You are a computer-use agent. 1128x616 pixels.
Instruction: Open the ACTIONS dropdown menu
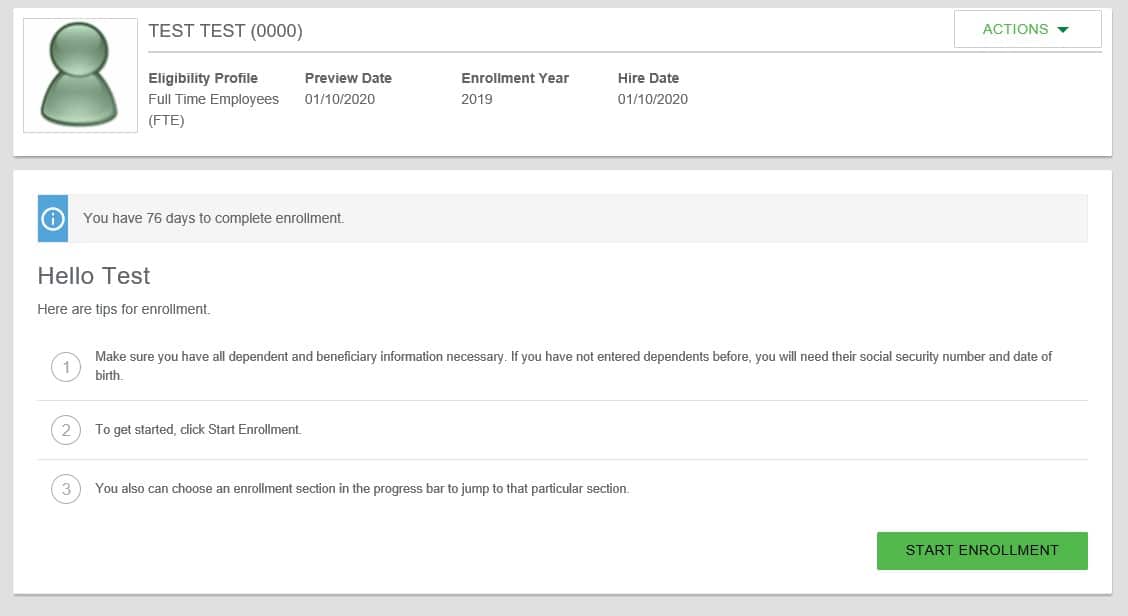coord(1027,29)
